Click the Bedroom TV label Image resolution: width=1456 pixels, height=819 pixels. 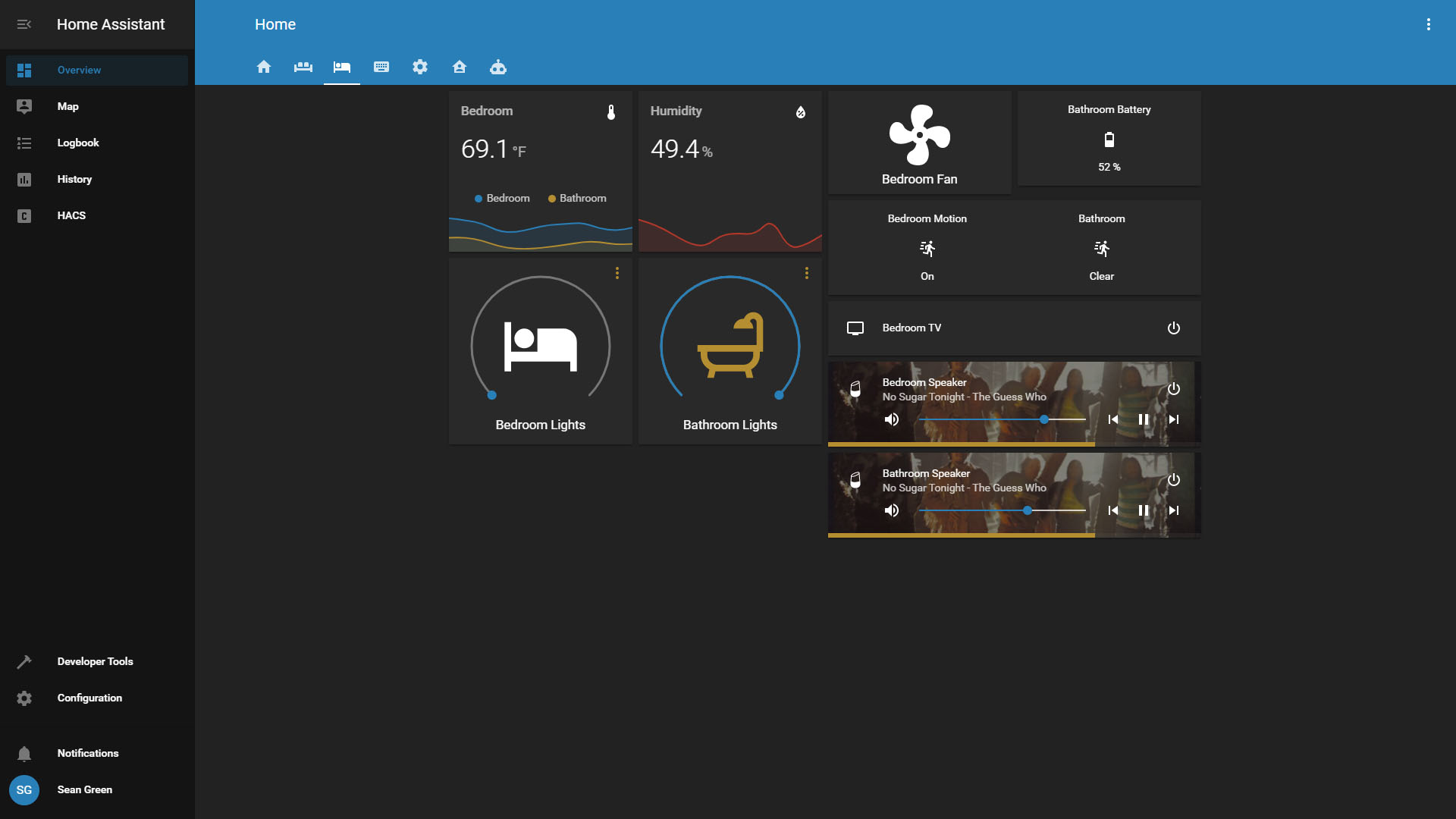click(x=912, y=328)
